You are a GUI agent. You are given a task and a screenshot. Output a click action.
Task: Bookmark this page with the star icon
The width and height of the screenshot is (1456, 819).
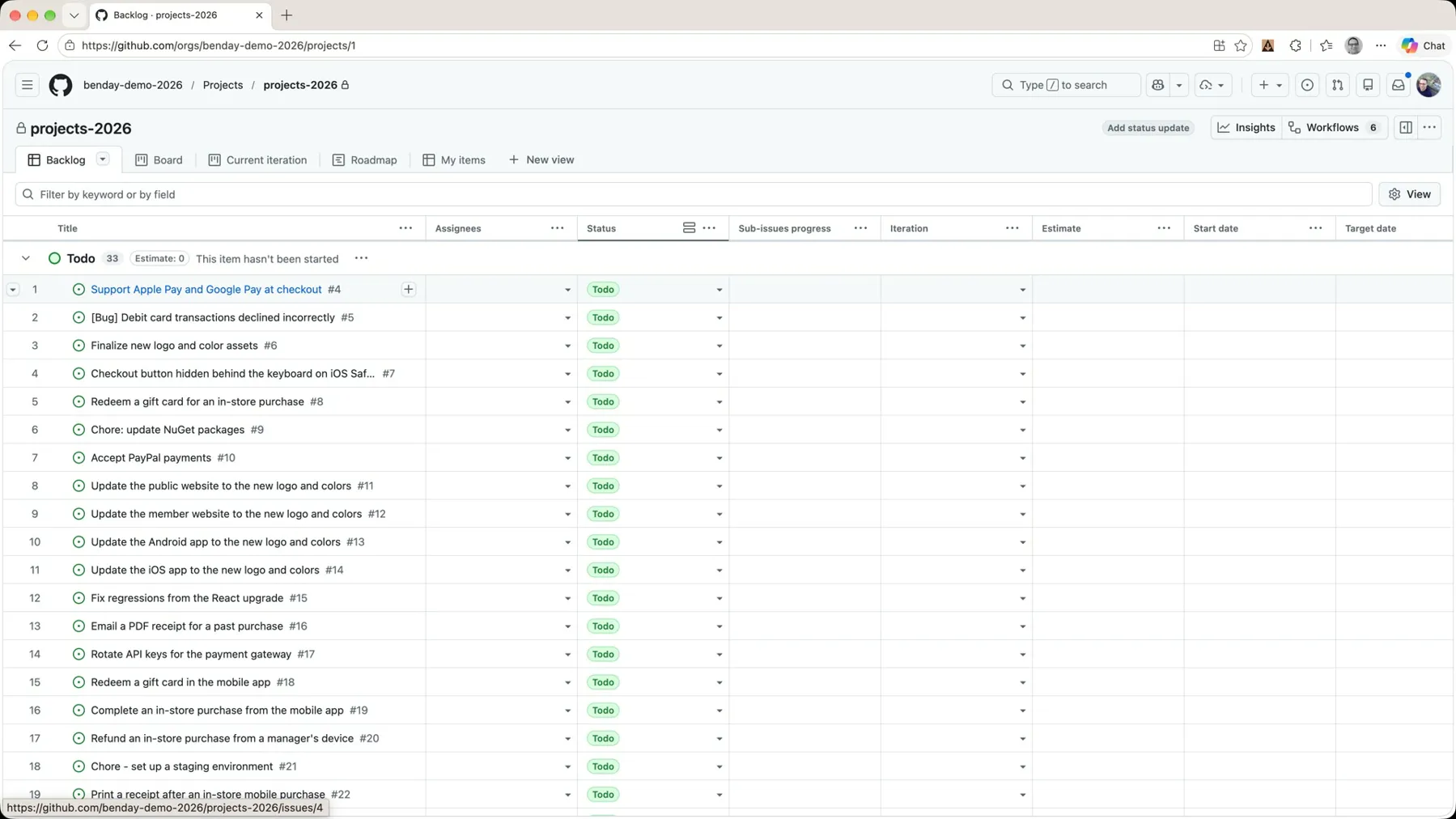1241,45
